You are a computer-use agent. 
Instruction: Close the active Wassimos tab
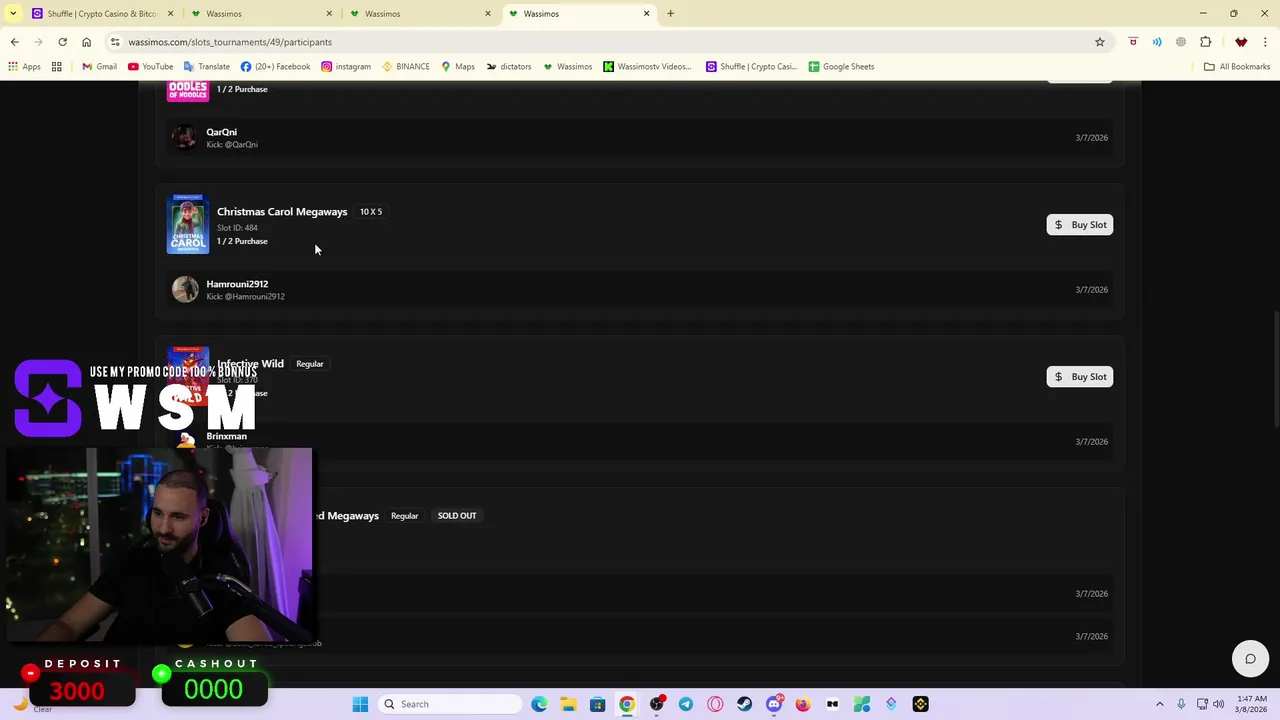(646, 14)
